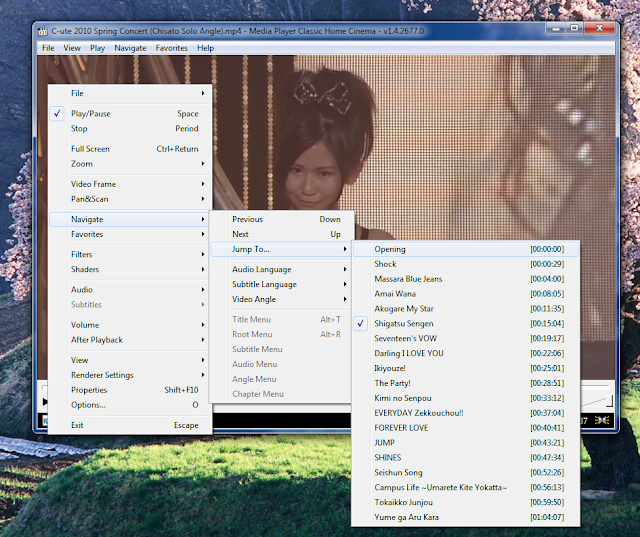Jump to Massara Blue Jeans chapter
The height and width of the screenshot is (537, 640).
coord(466,279)
